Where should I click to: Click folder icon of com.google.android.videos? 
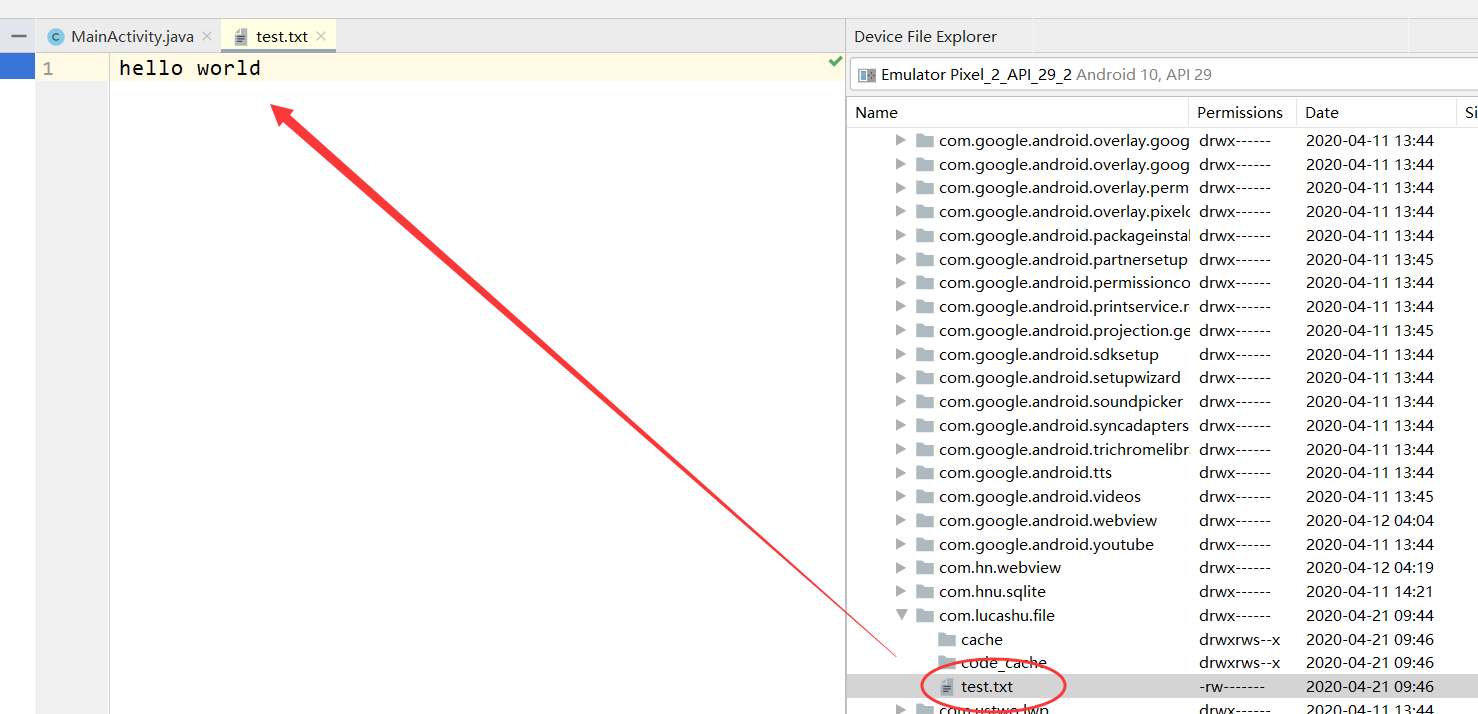(924, 497)
